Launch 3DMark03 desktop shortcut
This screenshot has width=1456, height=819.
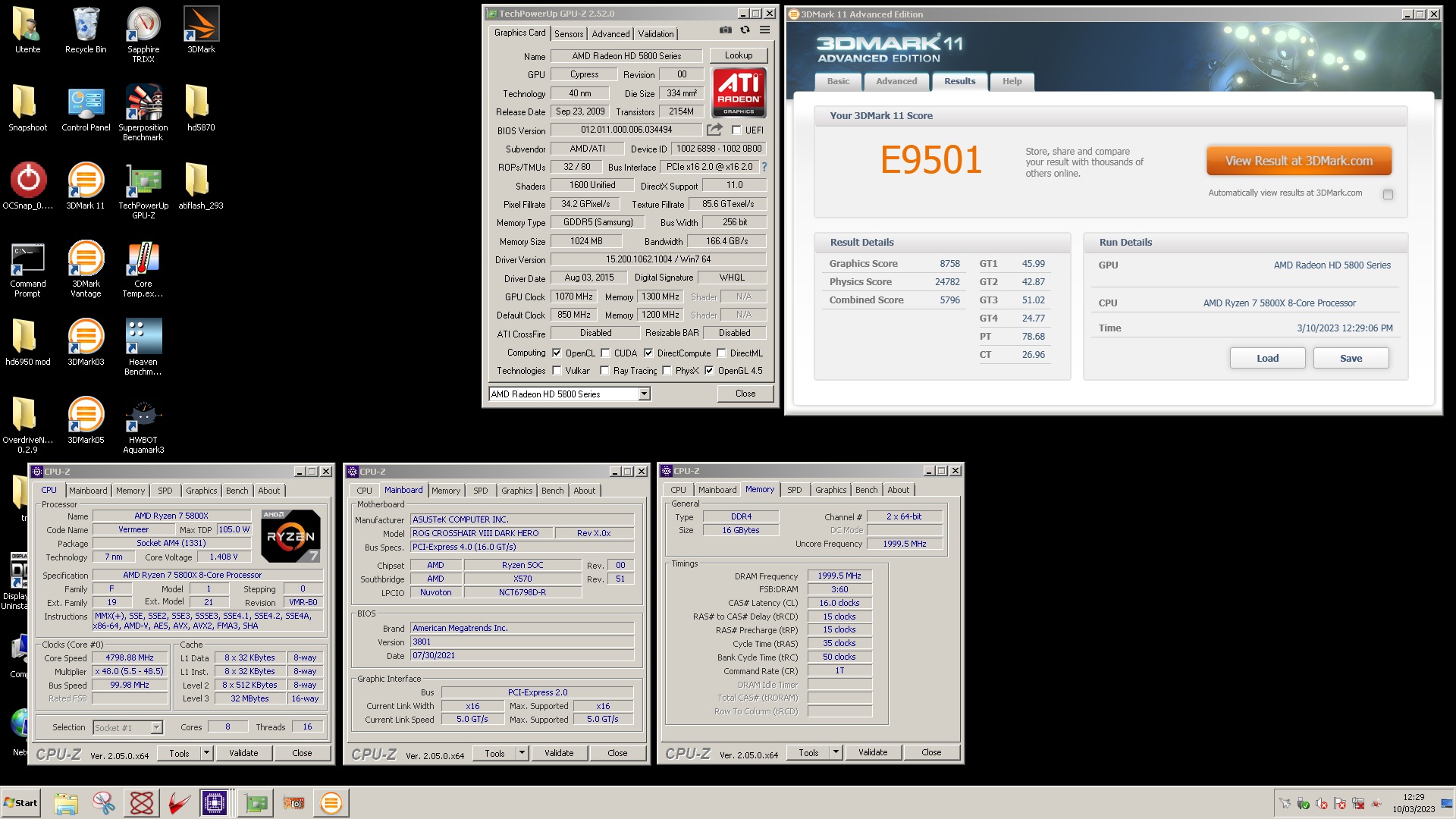point(86,343)
